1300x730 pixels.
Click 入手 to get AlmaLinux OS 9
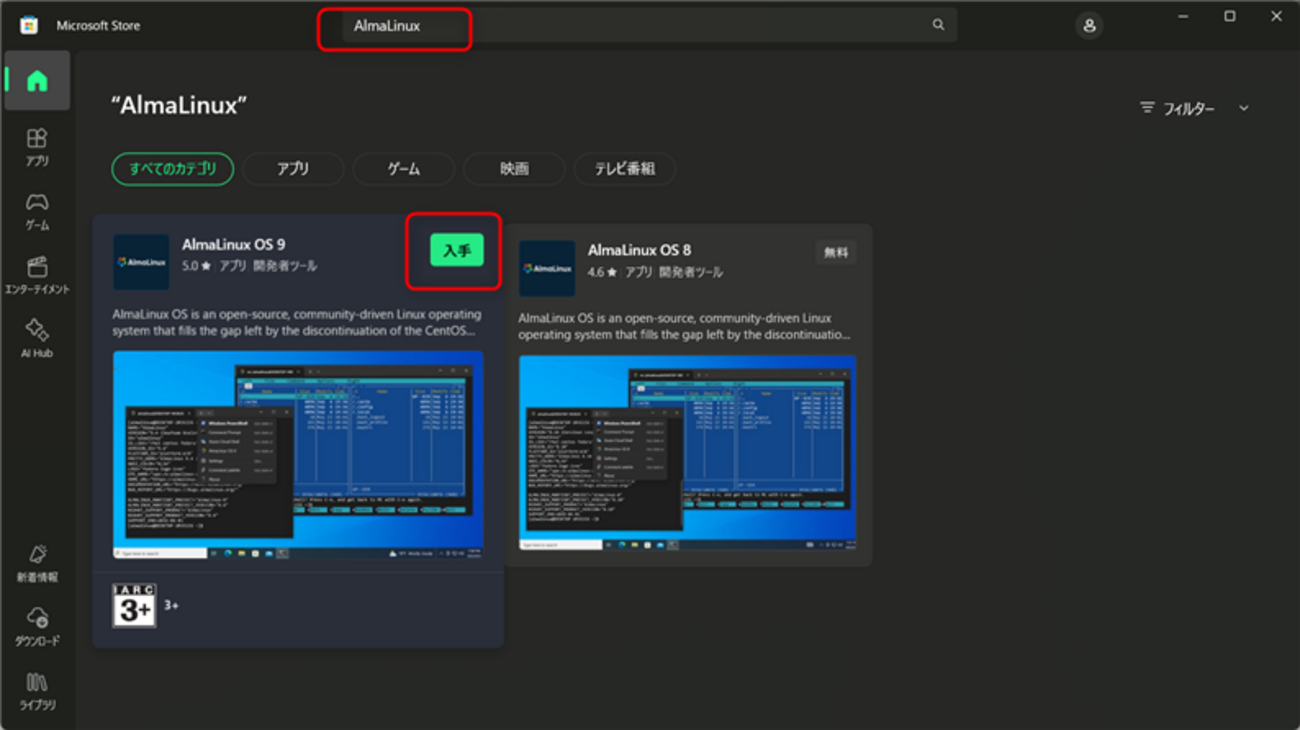pyautogui.click(x=457, y=250)
